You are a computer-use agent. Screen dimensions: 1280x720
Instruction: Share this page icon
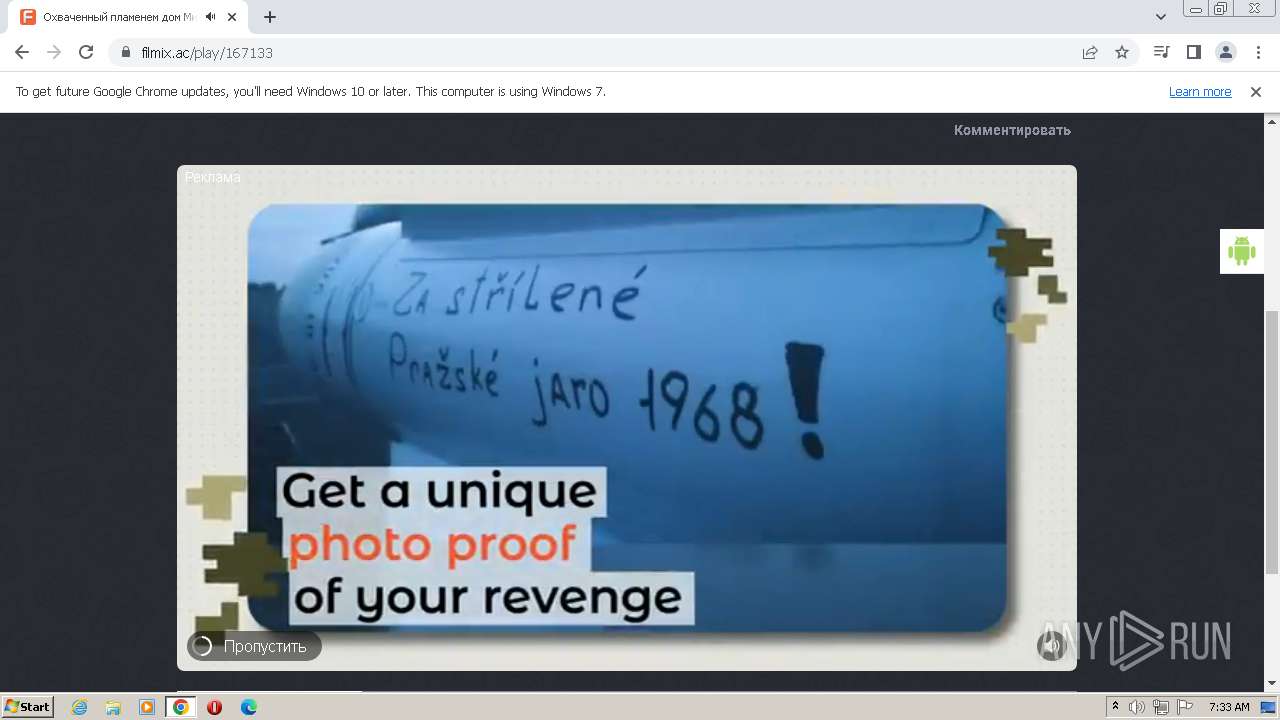pos(1090,52)
